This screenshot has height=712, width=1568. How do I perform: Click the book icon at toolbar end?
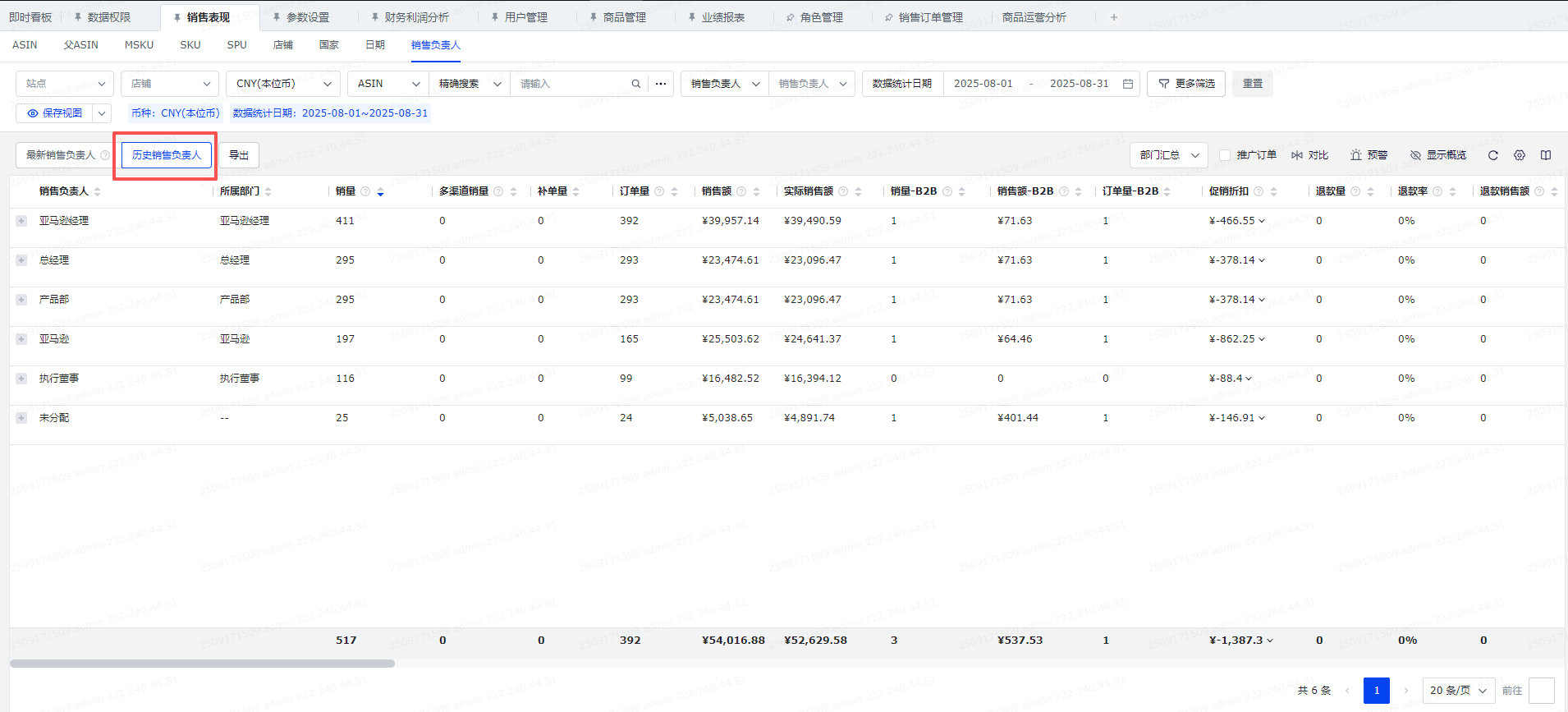click(1546, 155)
